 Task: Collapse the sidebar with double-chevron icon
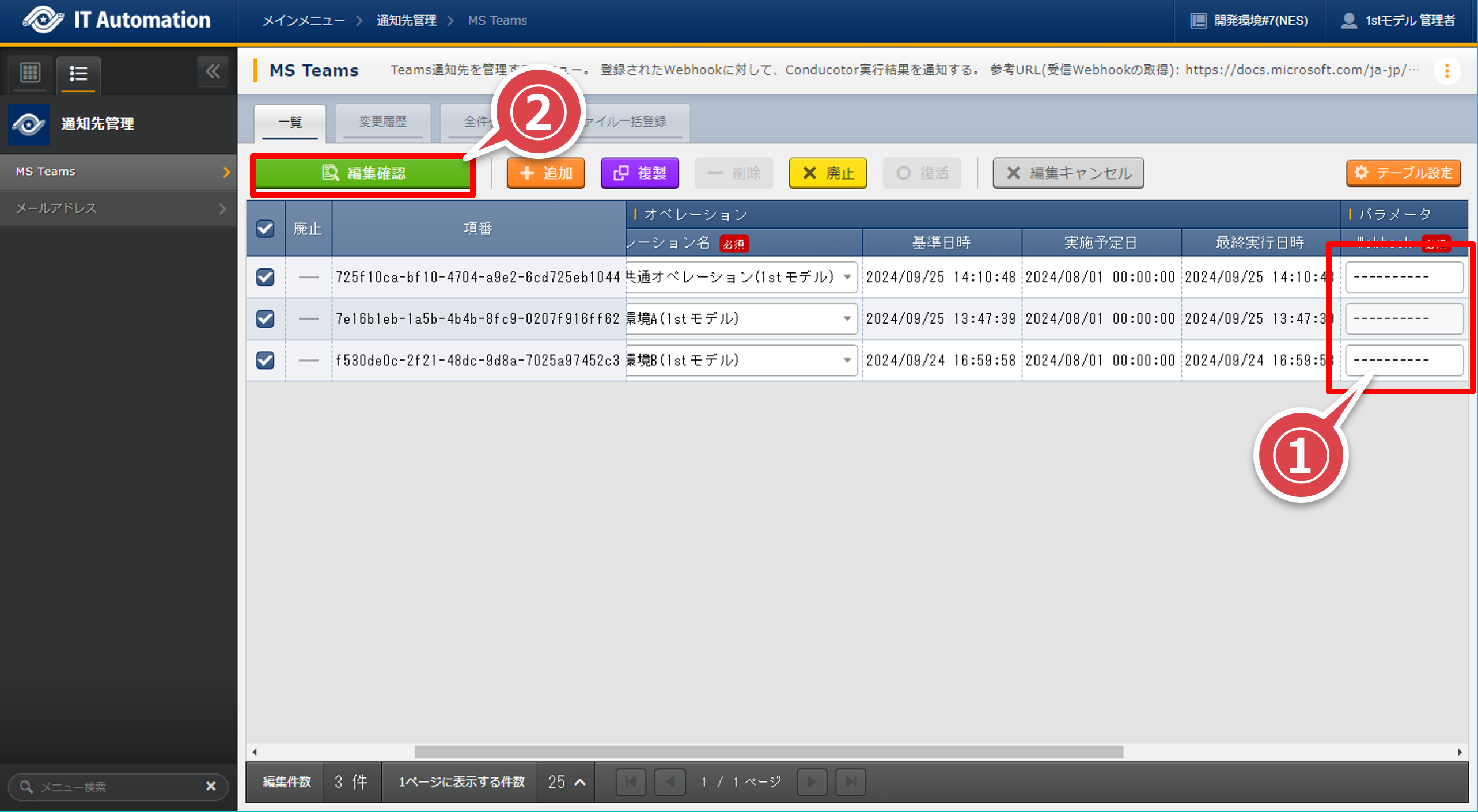tap(213, 72)
